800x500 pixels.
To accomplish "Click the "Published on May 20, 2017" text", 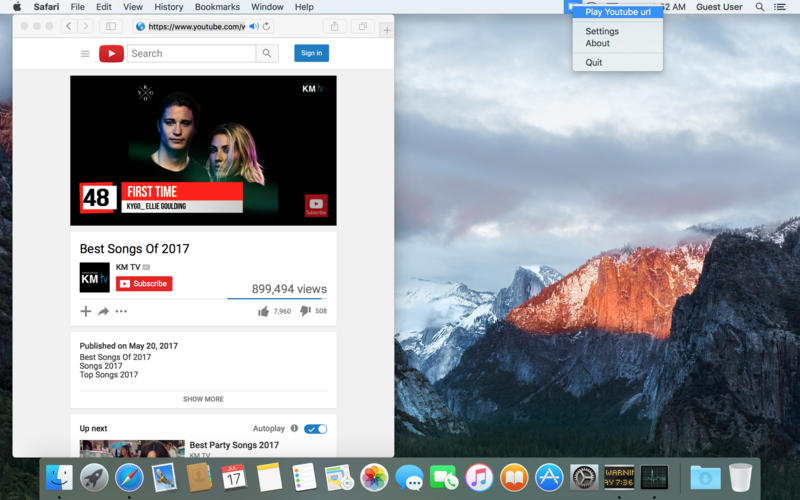I will point(129,346).
